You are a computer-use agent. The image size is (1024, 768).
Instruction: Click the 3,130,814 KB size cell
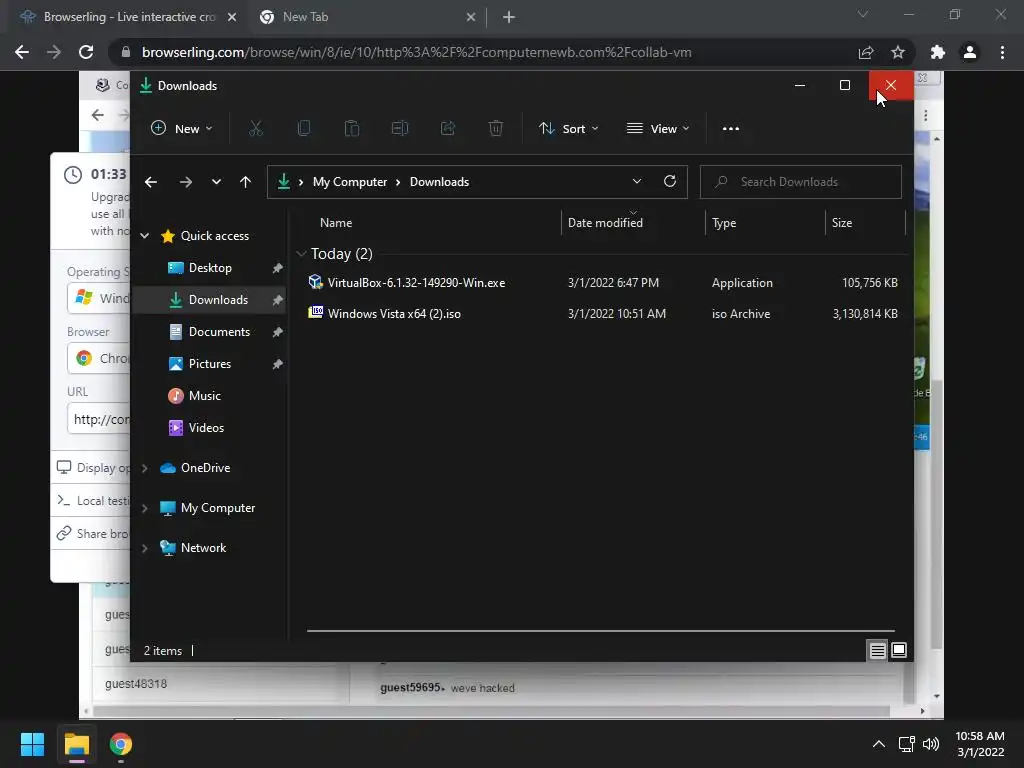pyautogui.click(x=865, y=313)
